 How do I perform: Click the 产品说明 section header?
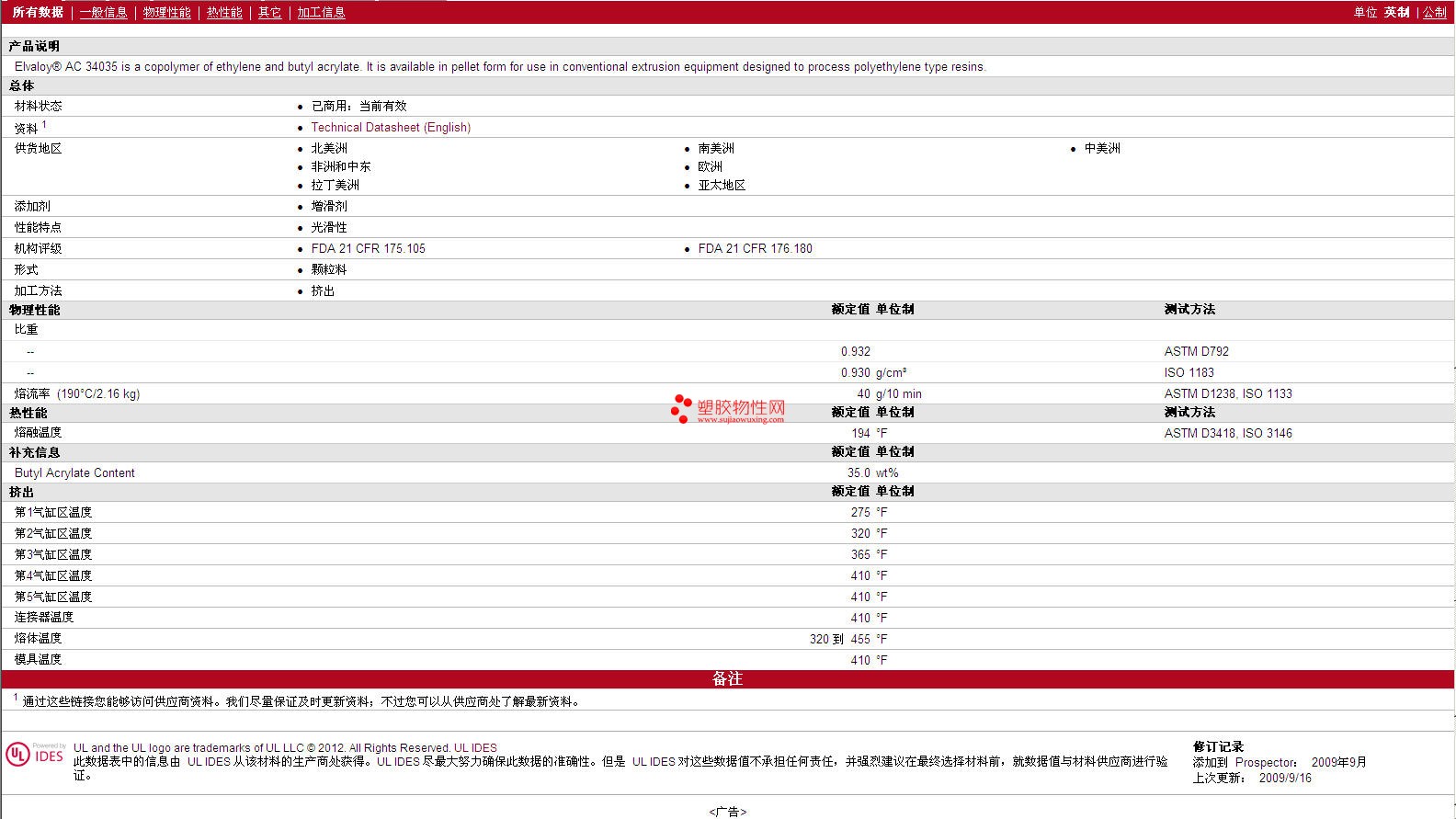(x=34, y=46)
